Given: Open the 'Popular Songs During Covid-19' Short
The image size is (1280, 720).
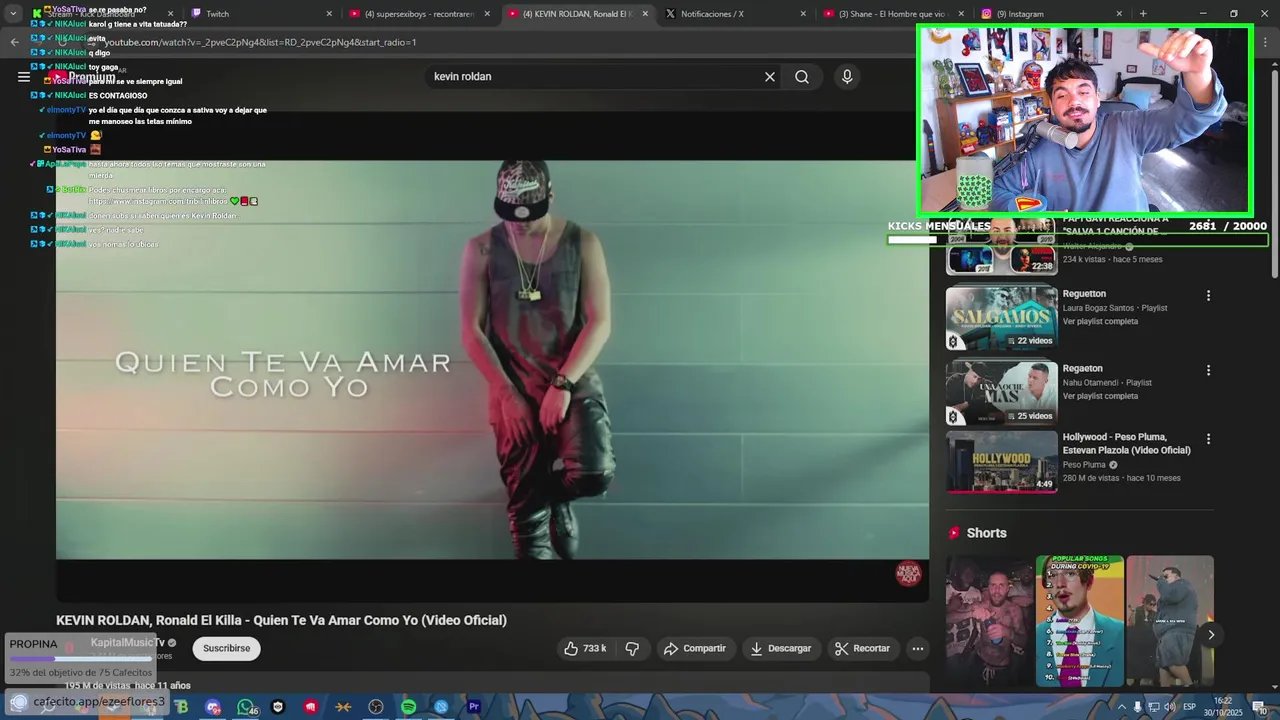Looking at the screenshot, I should pyautogui.click(x=1079, y=621).
